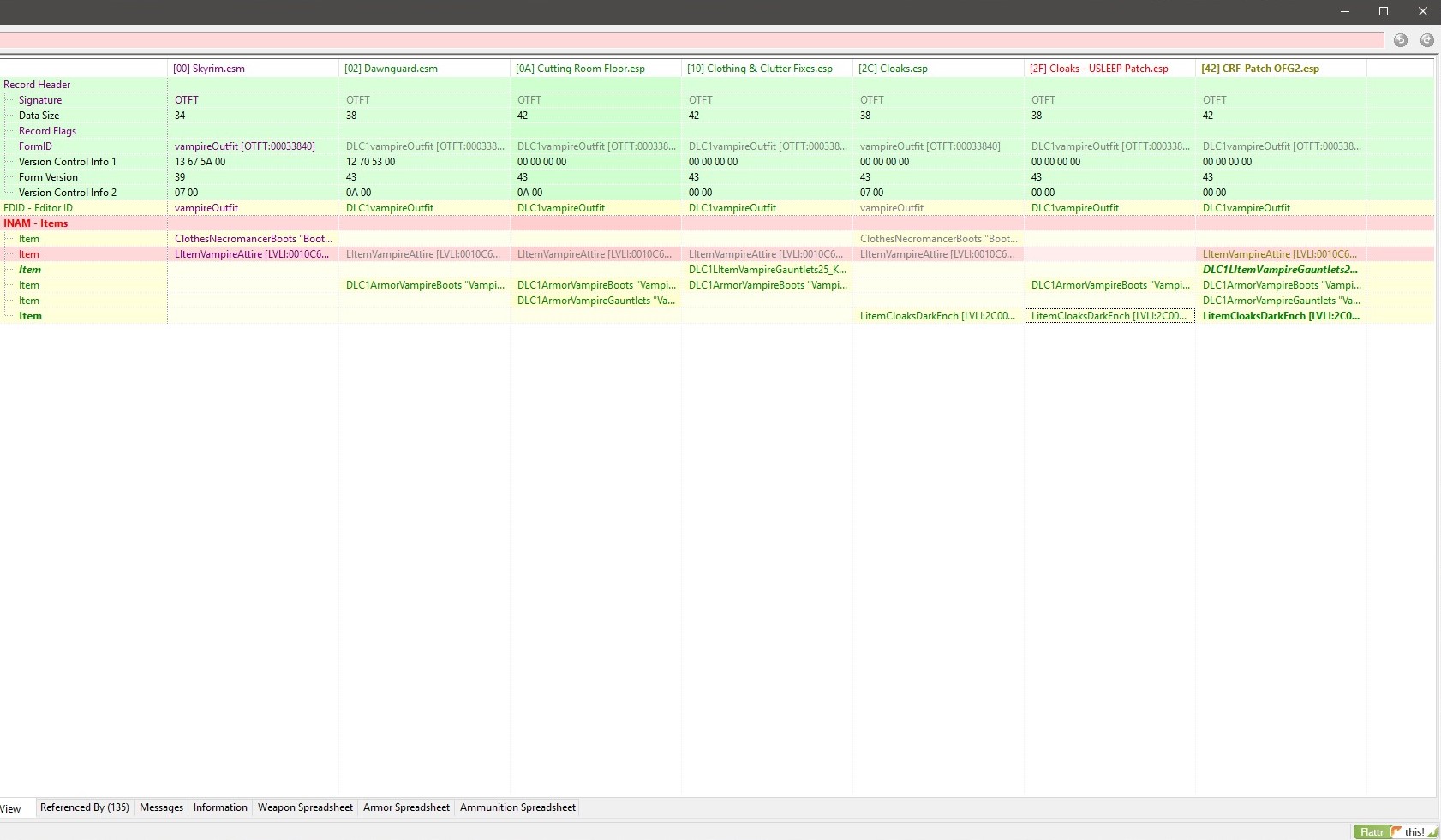
Task: Open the Weapon Spreadsheet tab
Action: click(x=305, y=807)
